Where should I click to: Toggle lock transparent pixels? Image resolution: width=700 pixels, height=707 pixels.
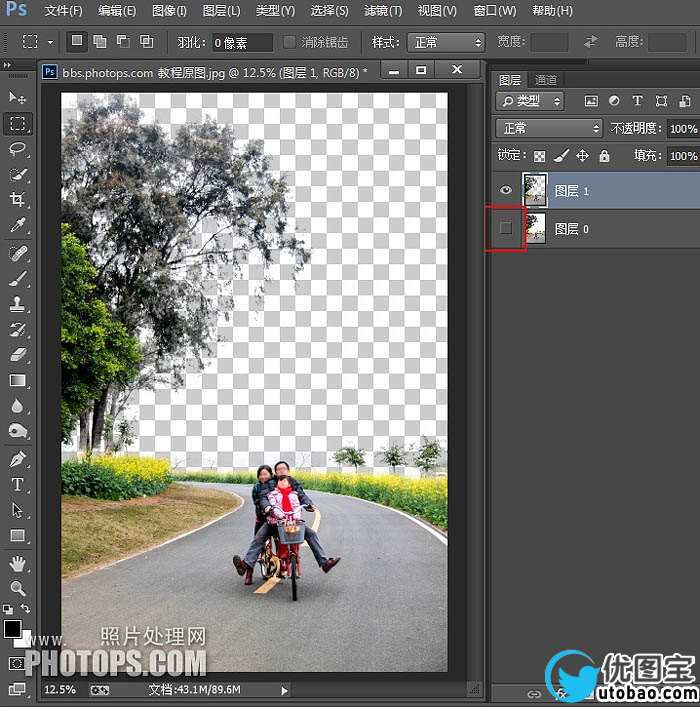pos(539,156)
